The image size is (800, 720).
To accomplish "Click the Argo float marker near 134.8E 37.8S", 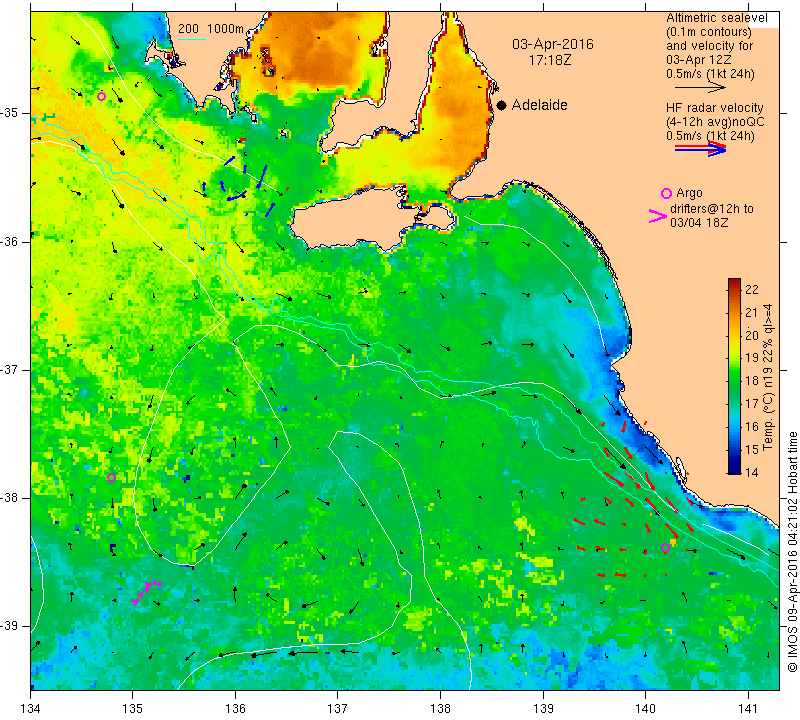I will [x=112, y=478].
